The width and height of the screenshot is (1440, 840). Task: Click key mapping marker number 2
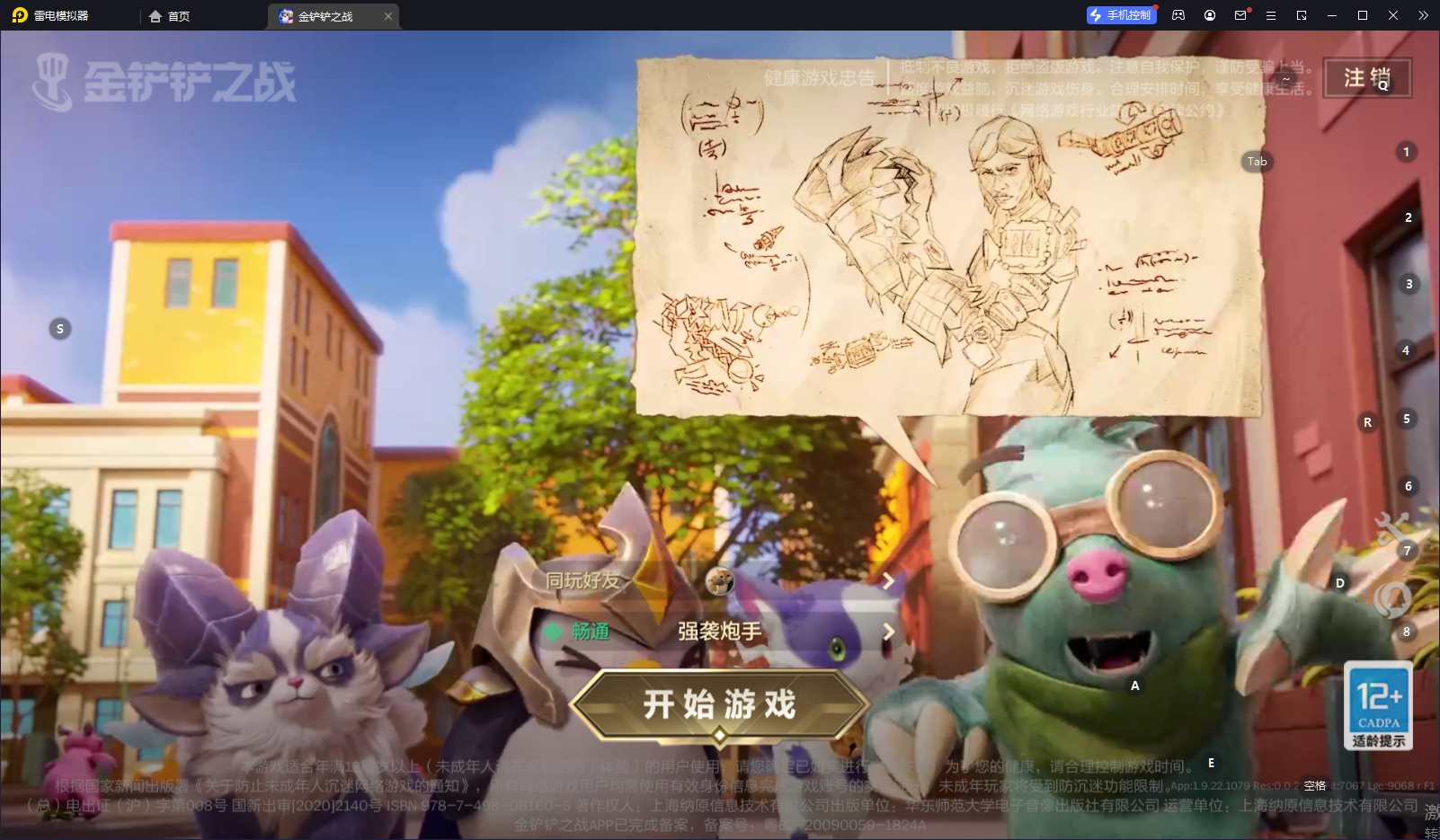[x=1409, y=217]
